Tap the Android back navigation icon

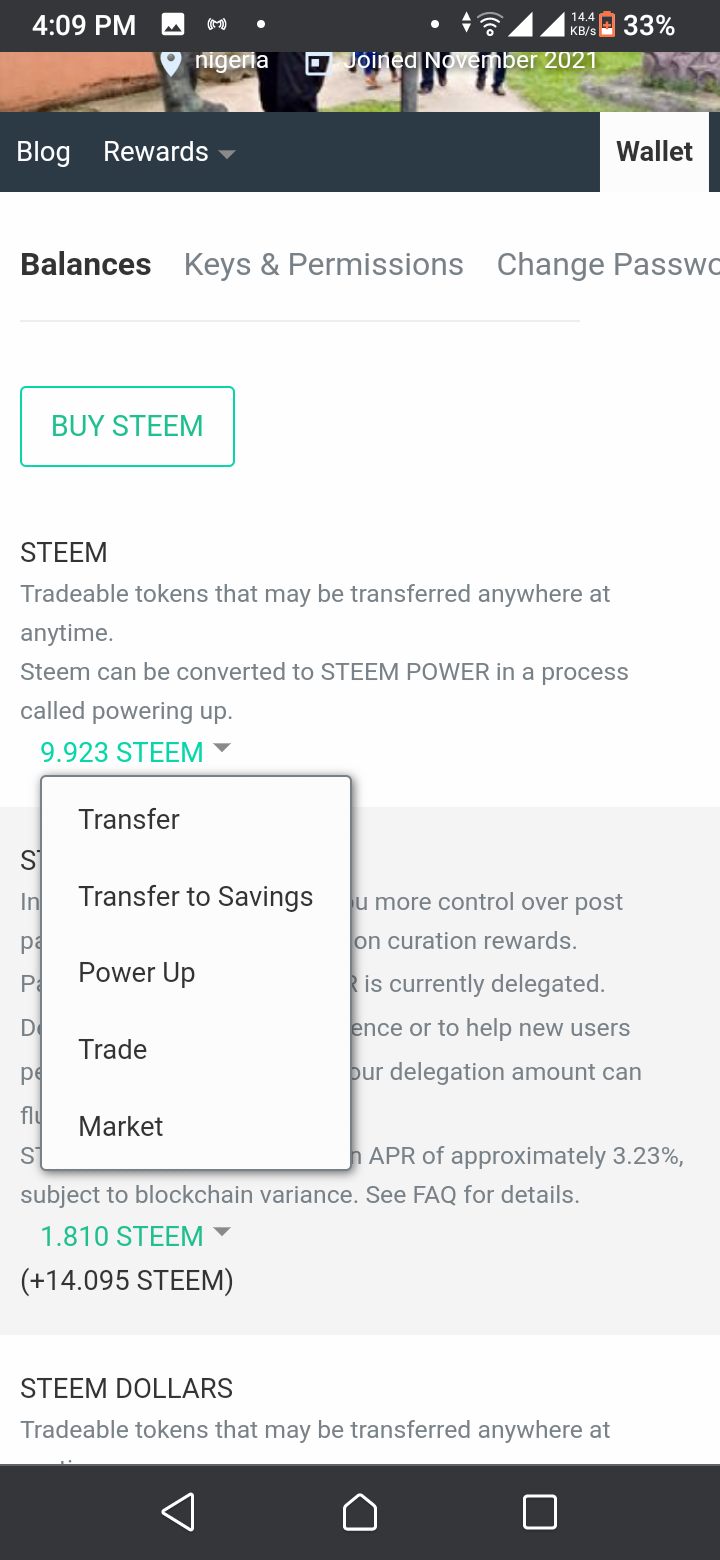(x=178, y=1512)
